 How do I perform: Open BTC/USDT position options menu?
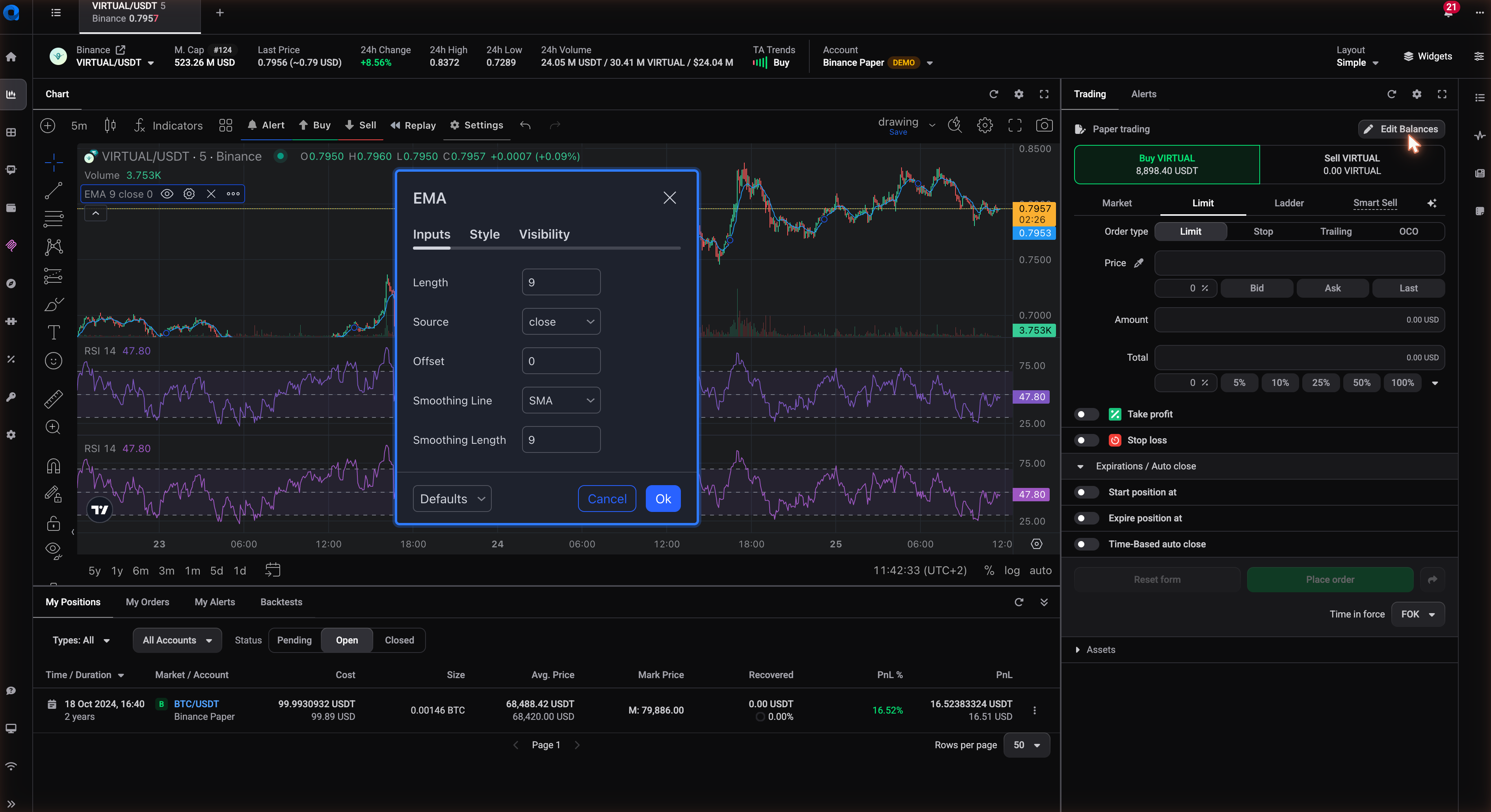[x=1035, y=710]
